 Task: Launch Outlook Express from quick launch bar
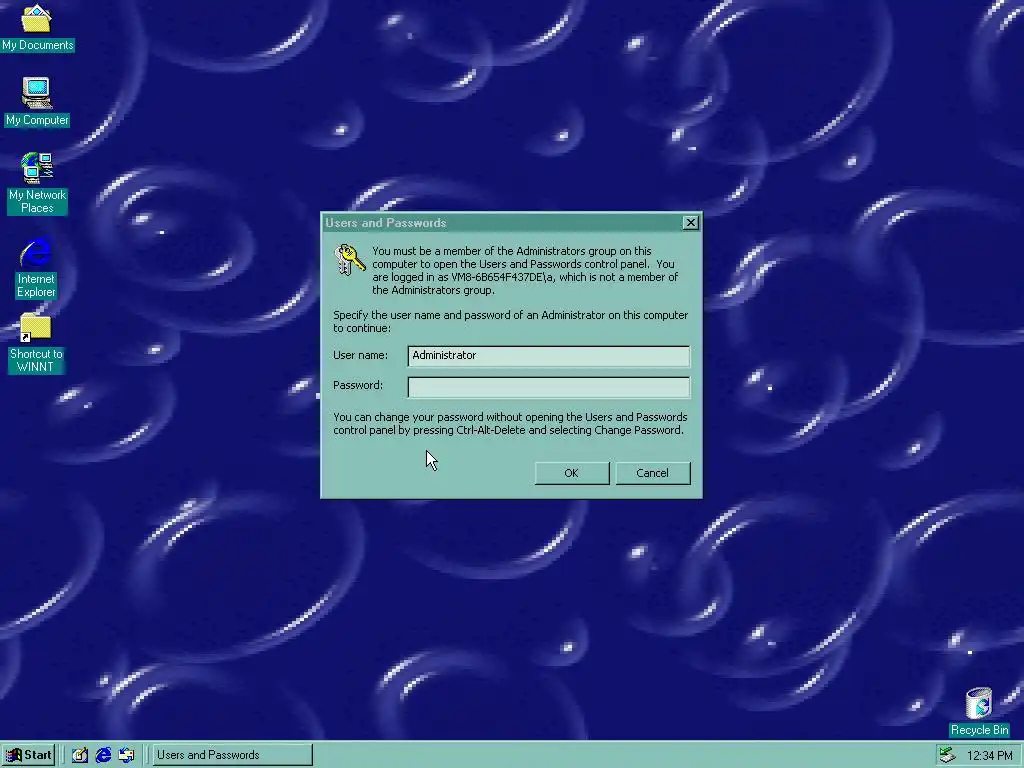[126, 755]
